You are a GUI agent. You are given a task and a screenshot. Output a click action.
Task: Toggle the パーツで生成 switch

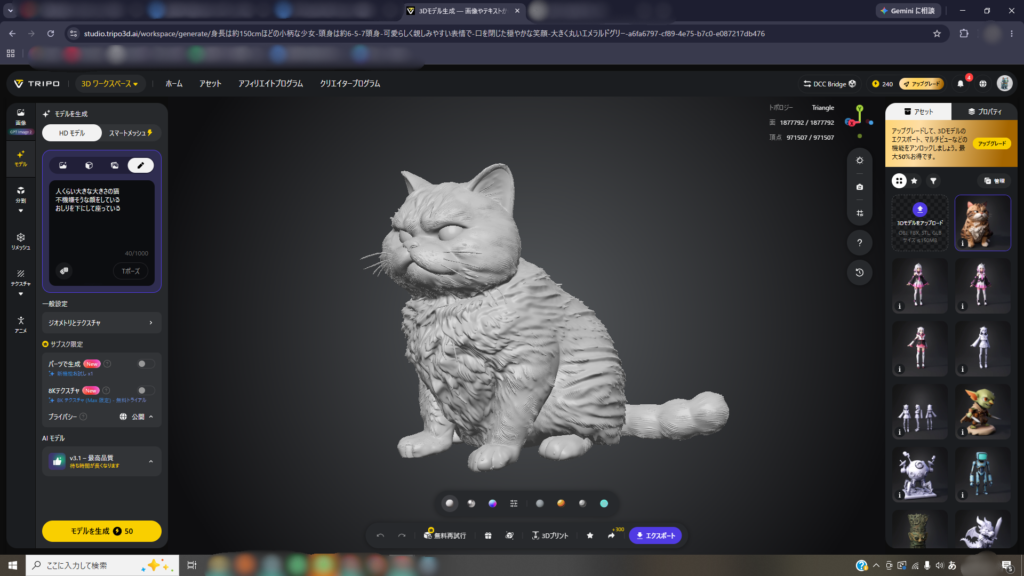point(146,364)
